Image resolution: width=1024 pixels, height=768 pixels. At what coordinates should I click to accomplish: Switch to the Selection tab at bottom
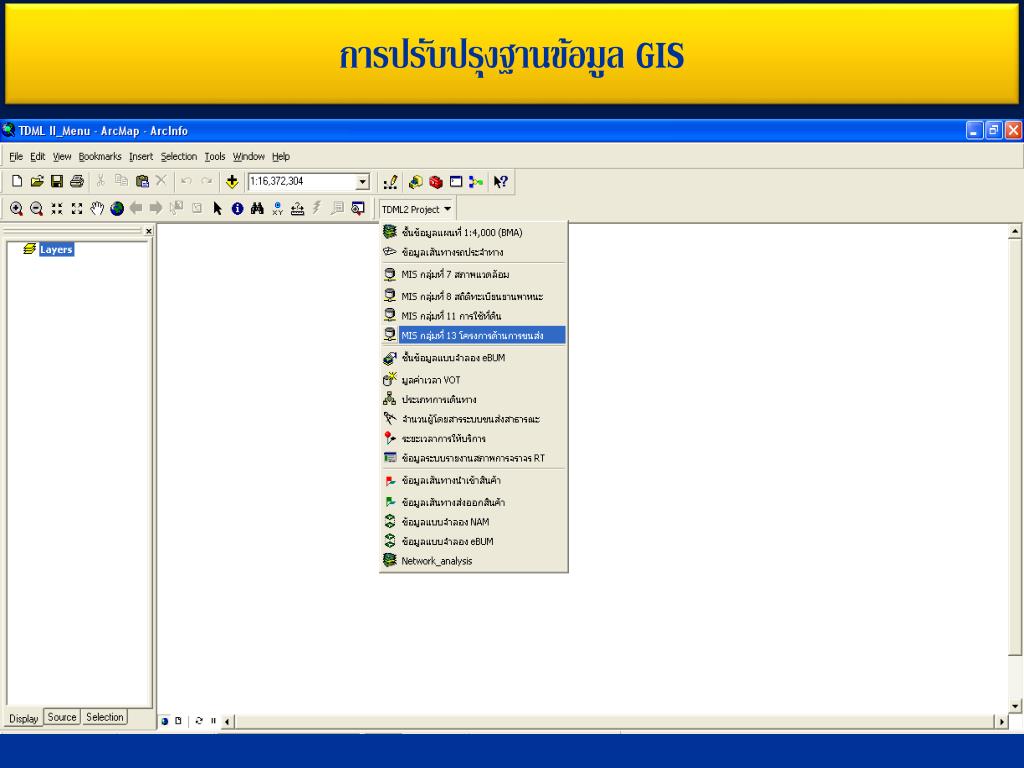coord(104,717)
